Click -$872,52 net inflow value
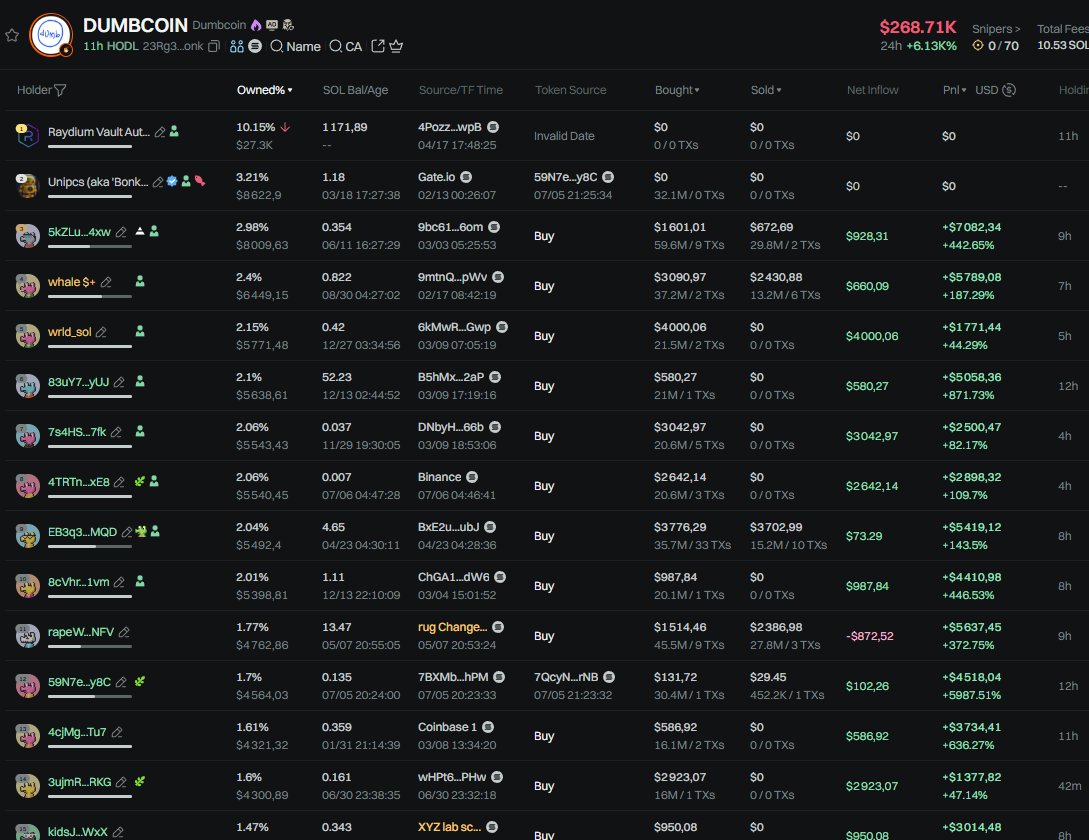 [870, 636]
